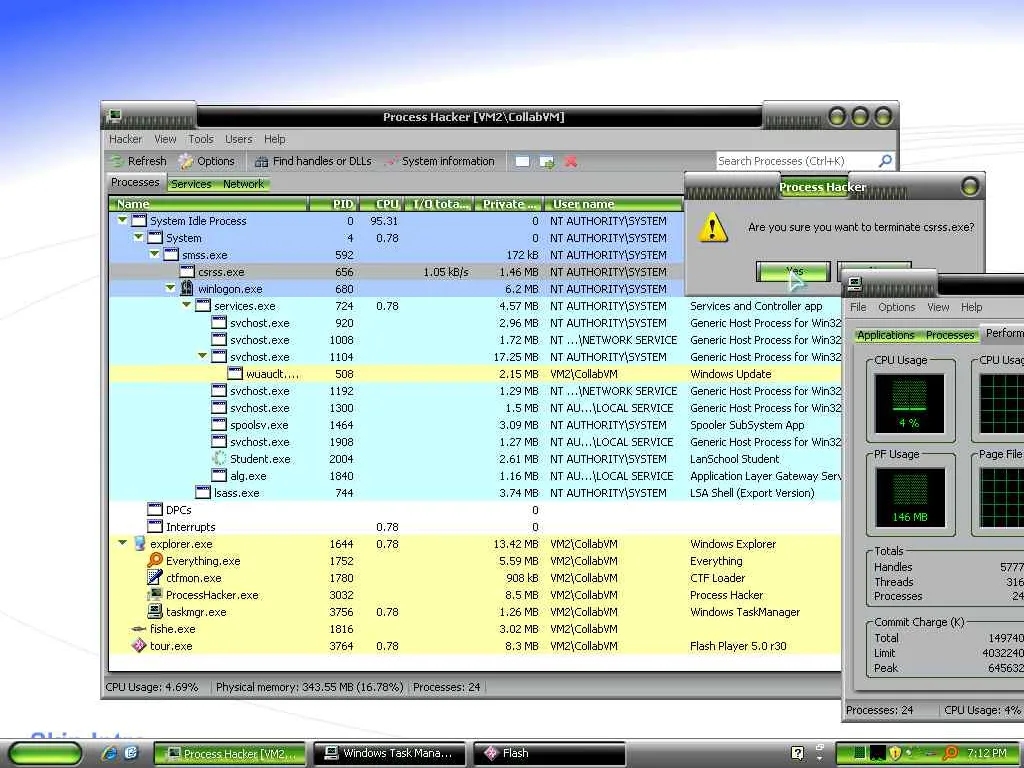This screenshot has height=768, width=1024.
Task: Open Task Manager's Options menu
Action: pos(896,307)
